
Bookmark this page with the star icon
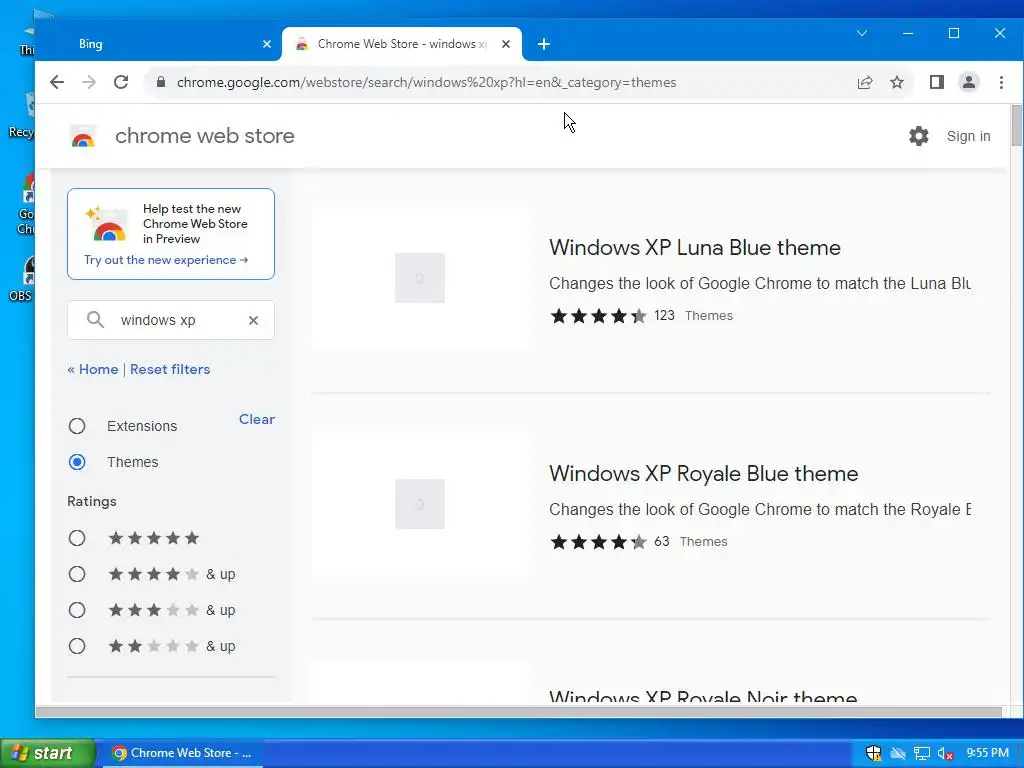pos(897,82)
